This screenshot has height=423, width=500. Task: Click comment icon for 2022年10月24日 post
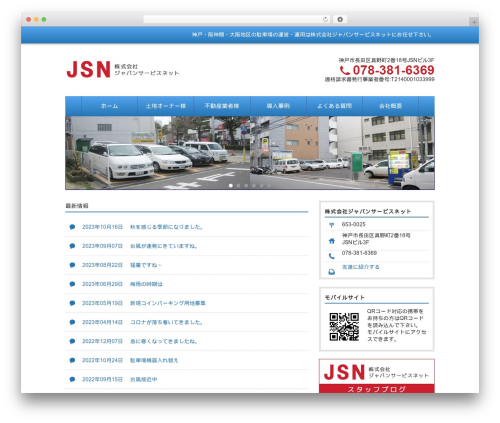click(72, 360)
